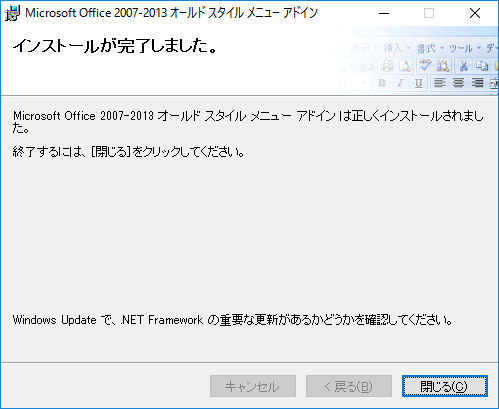Close the installer window with X
Screen dimensions: 499x409
click(475, 13)
